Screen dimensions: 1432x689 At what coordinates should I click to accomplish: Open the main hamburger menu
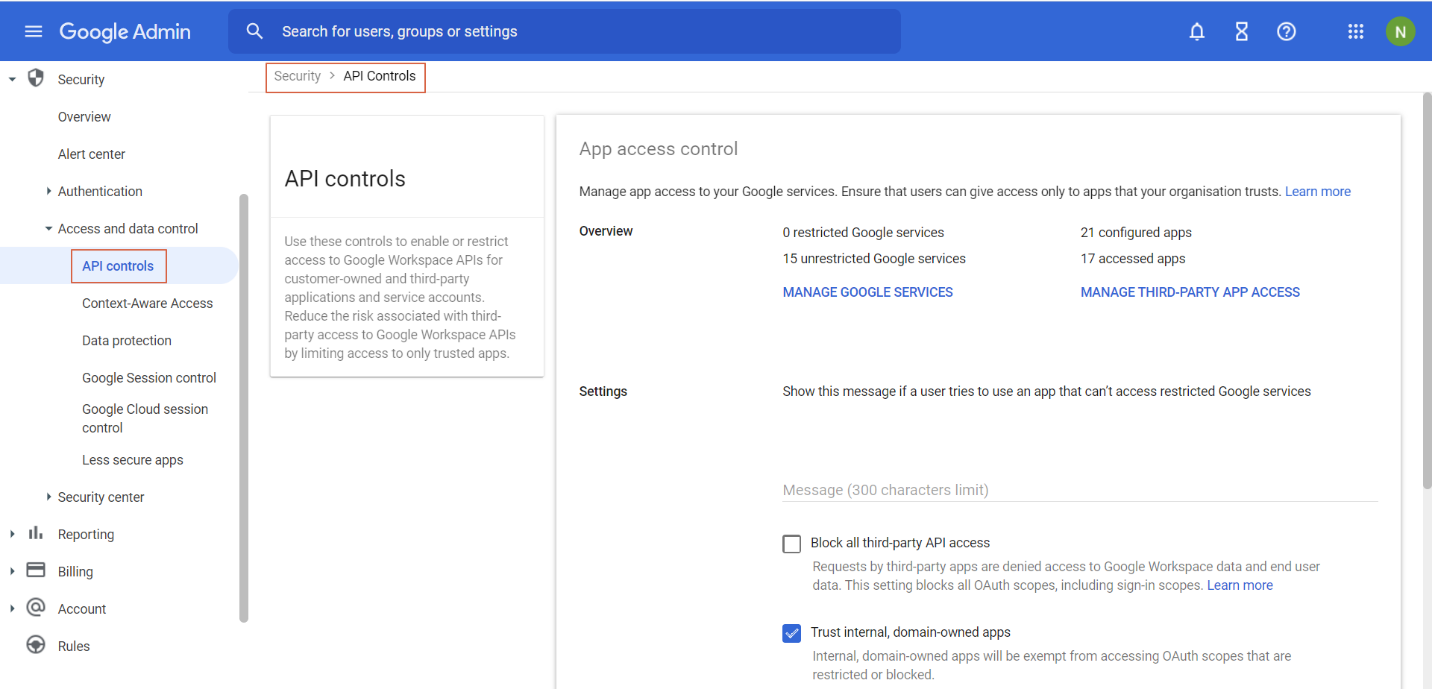[33, 31]
